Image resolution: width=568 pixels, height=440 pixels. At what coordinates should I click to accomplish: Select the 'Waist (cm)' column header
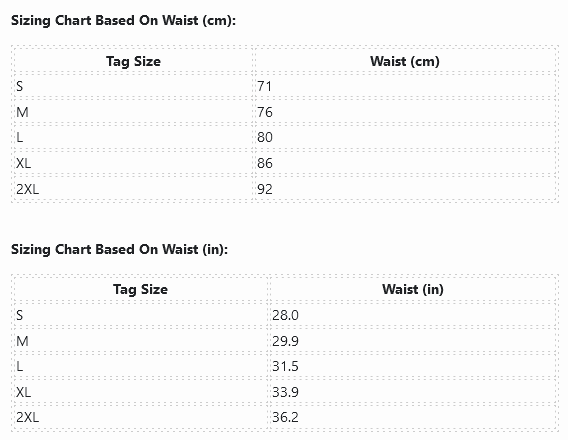[x=405, y=61]
